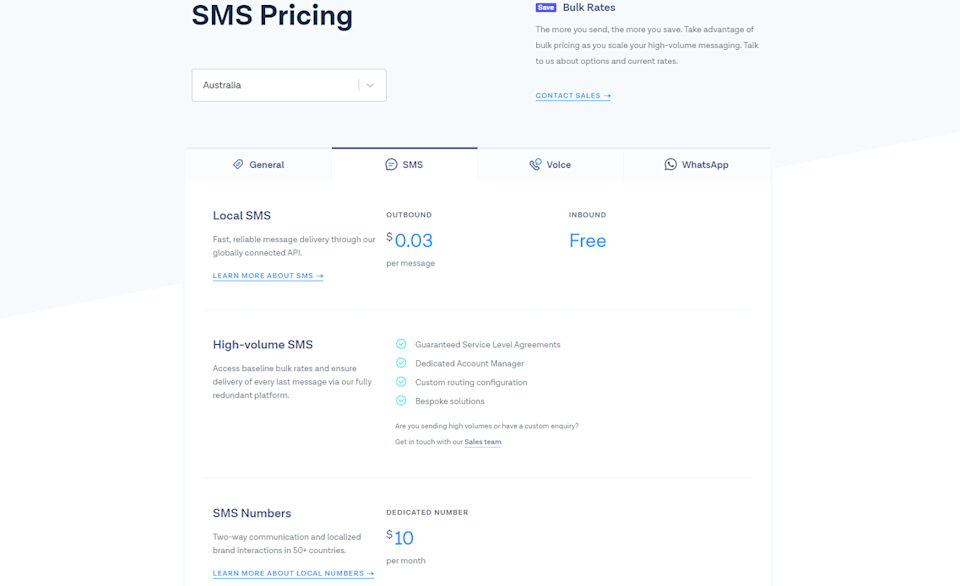Switch to the Voice tab

550,165
